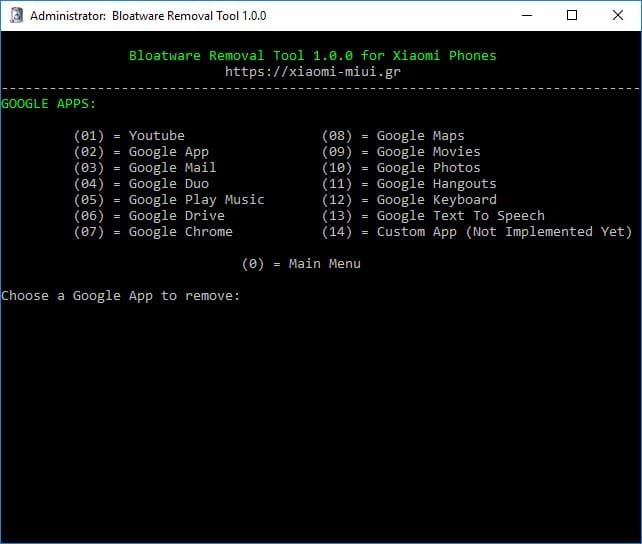Close the Bloatware Removal Tool window

tap(618, 16)
